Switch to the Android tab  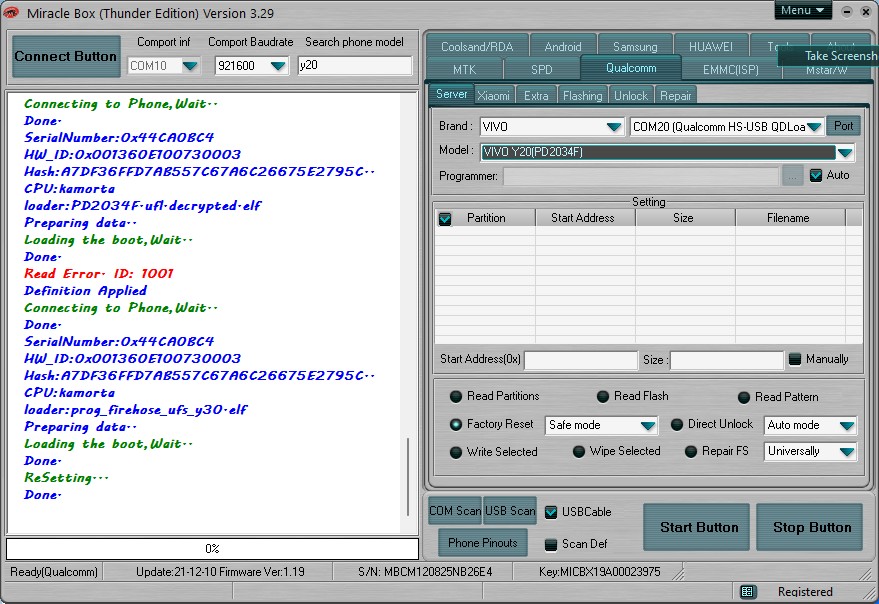563,47
